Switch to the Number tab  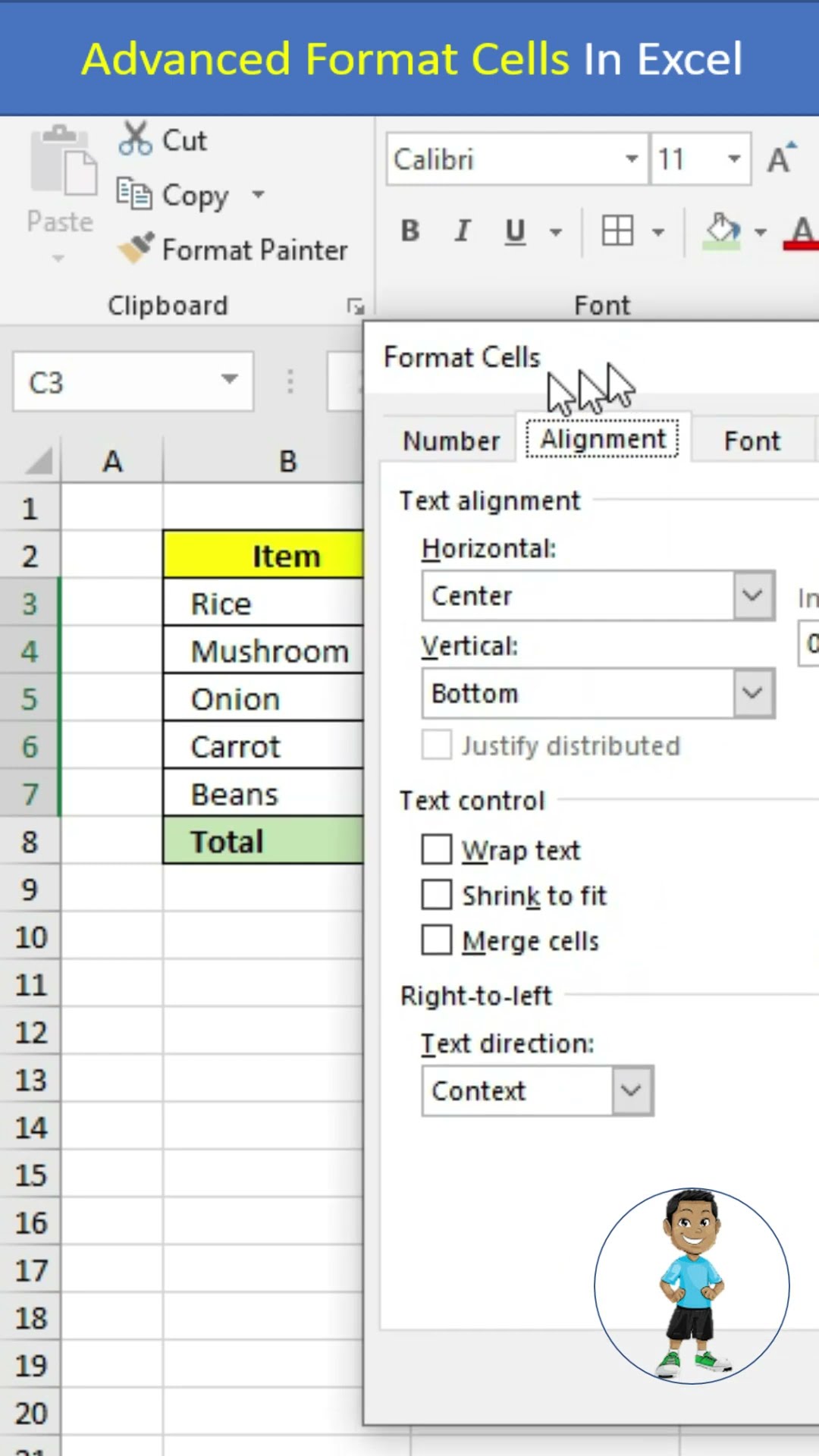[x=451, y=441]
